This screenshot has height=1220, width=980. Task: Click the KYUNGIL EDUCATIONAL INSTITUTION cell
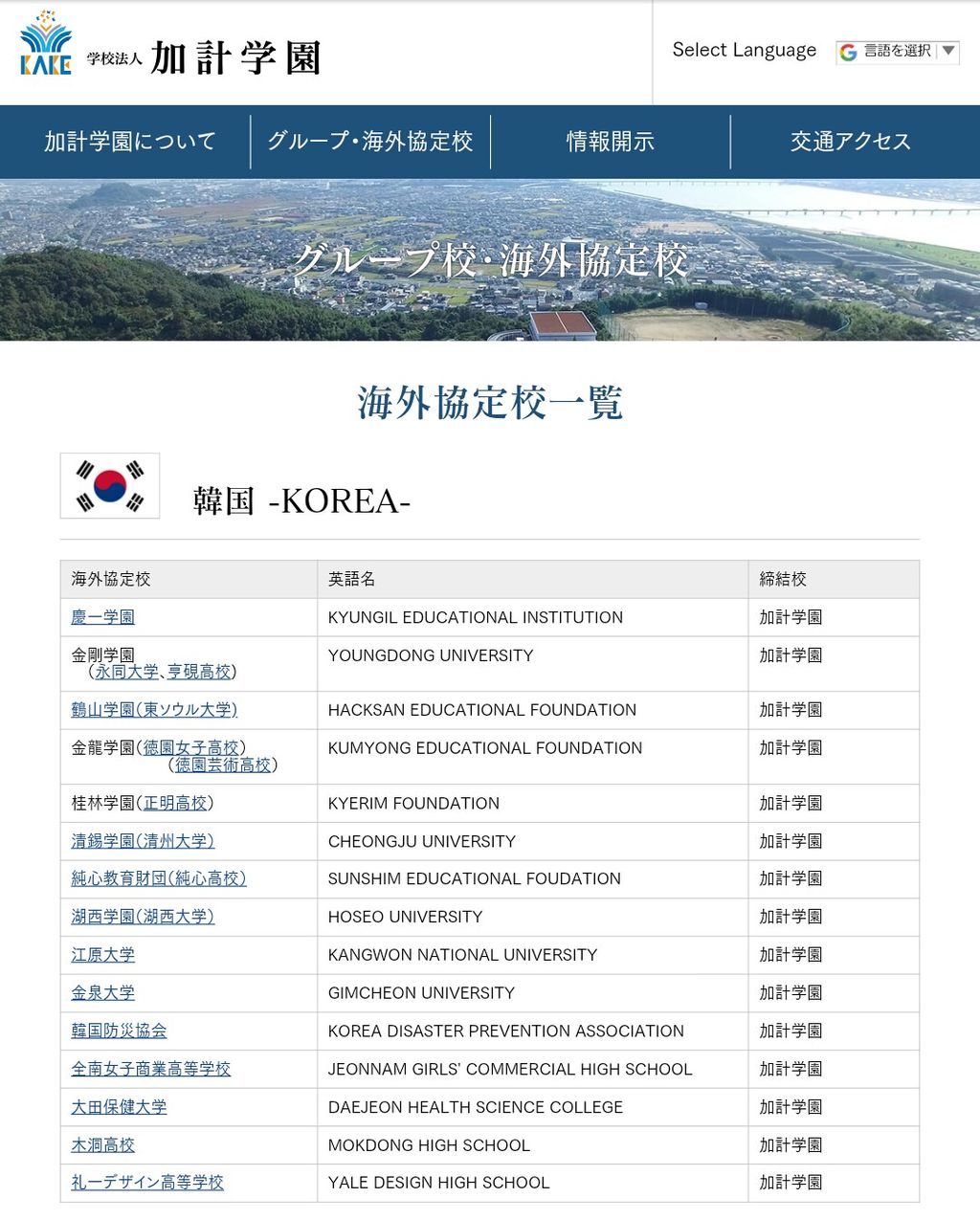tap(532, 617)
